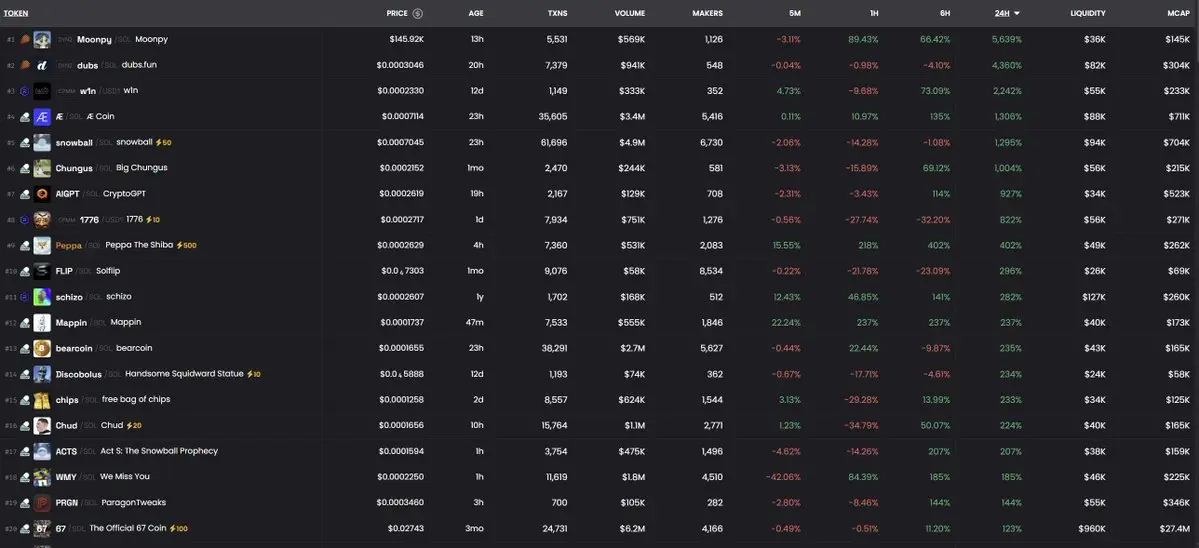
Task: Open the ACTS token avatar
Action: pyautogui.click(x=42, y=452)
